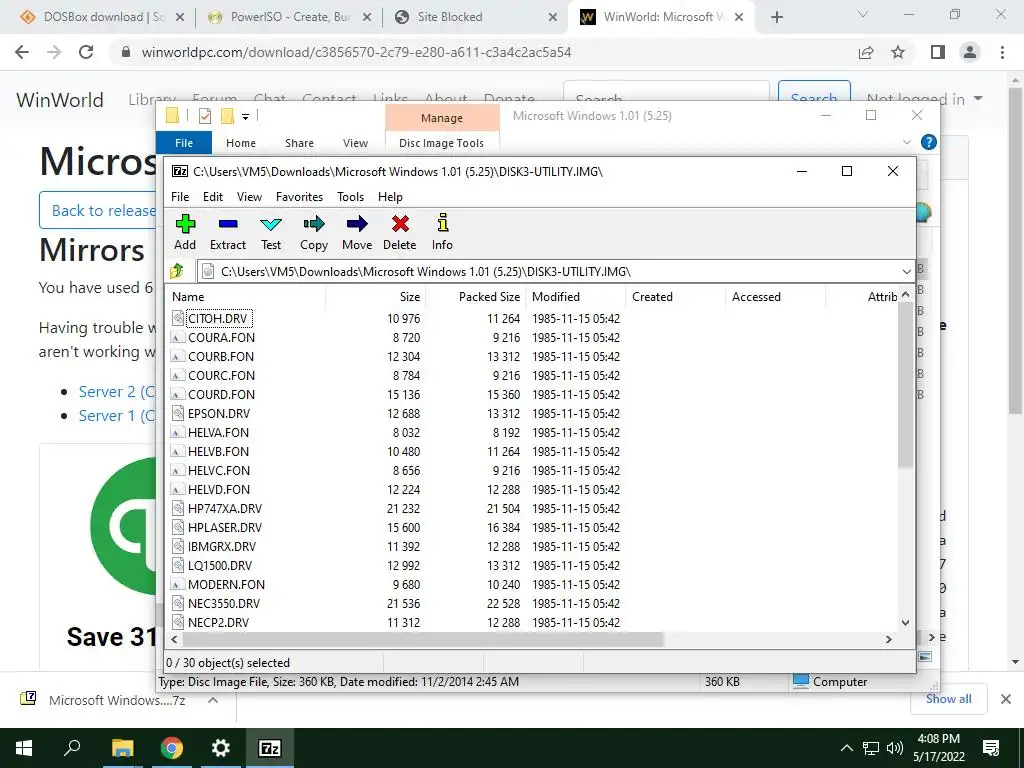1024x768 pixels.
Task: Click the Share page icon in Chrome
Action: coord(866,52)
